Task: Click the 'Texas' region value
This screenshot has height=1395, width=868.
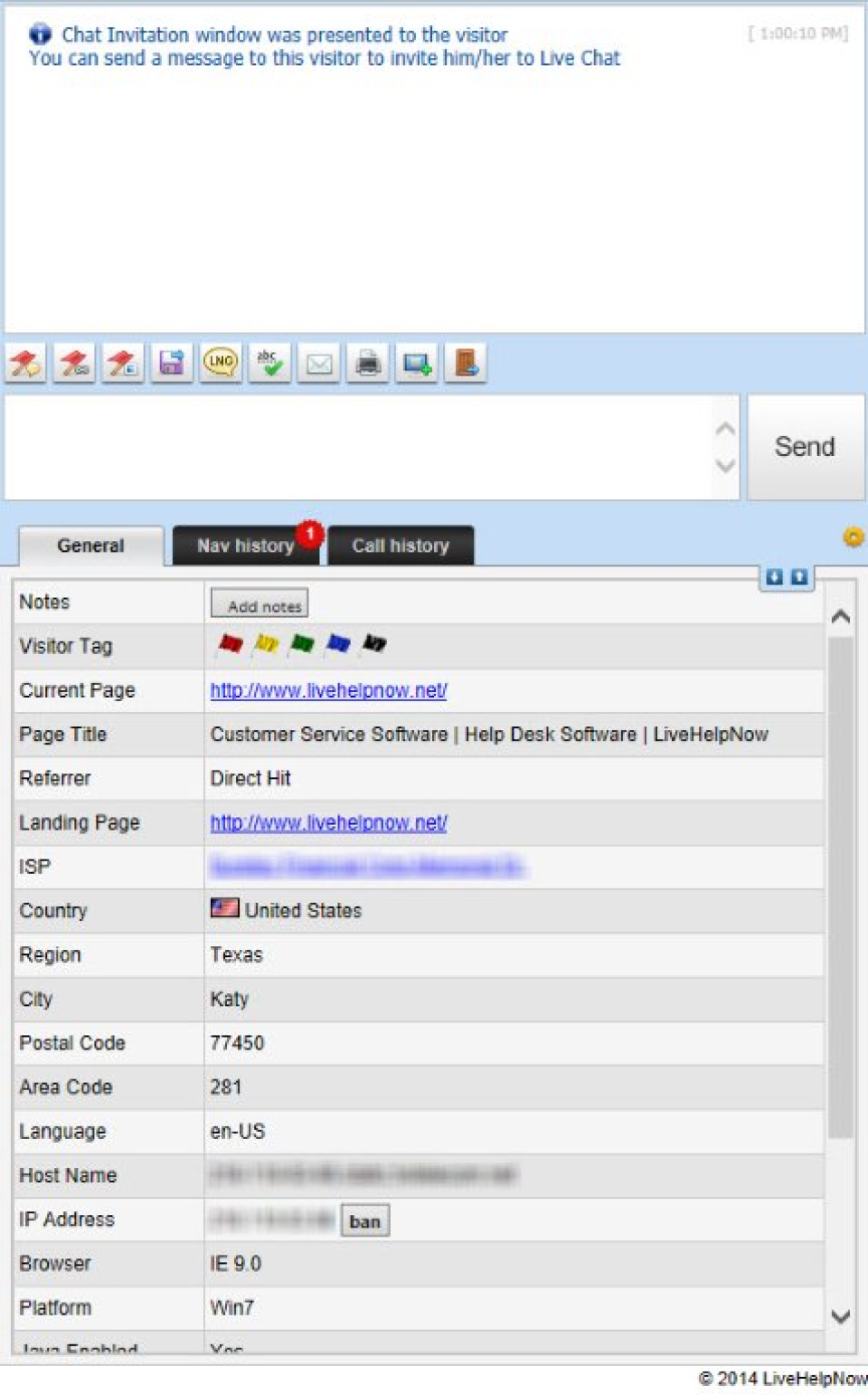Action: 236,954
